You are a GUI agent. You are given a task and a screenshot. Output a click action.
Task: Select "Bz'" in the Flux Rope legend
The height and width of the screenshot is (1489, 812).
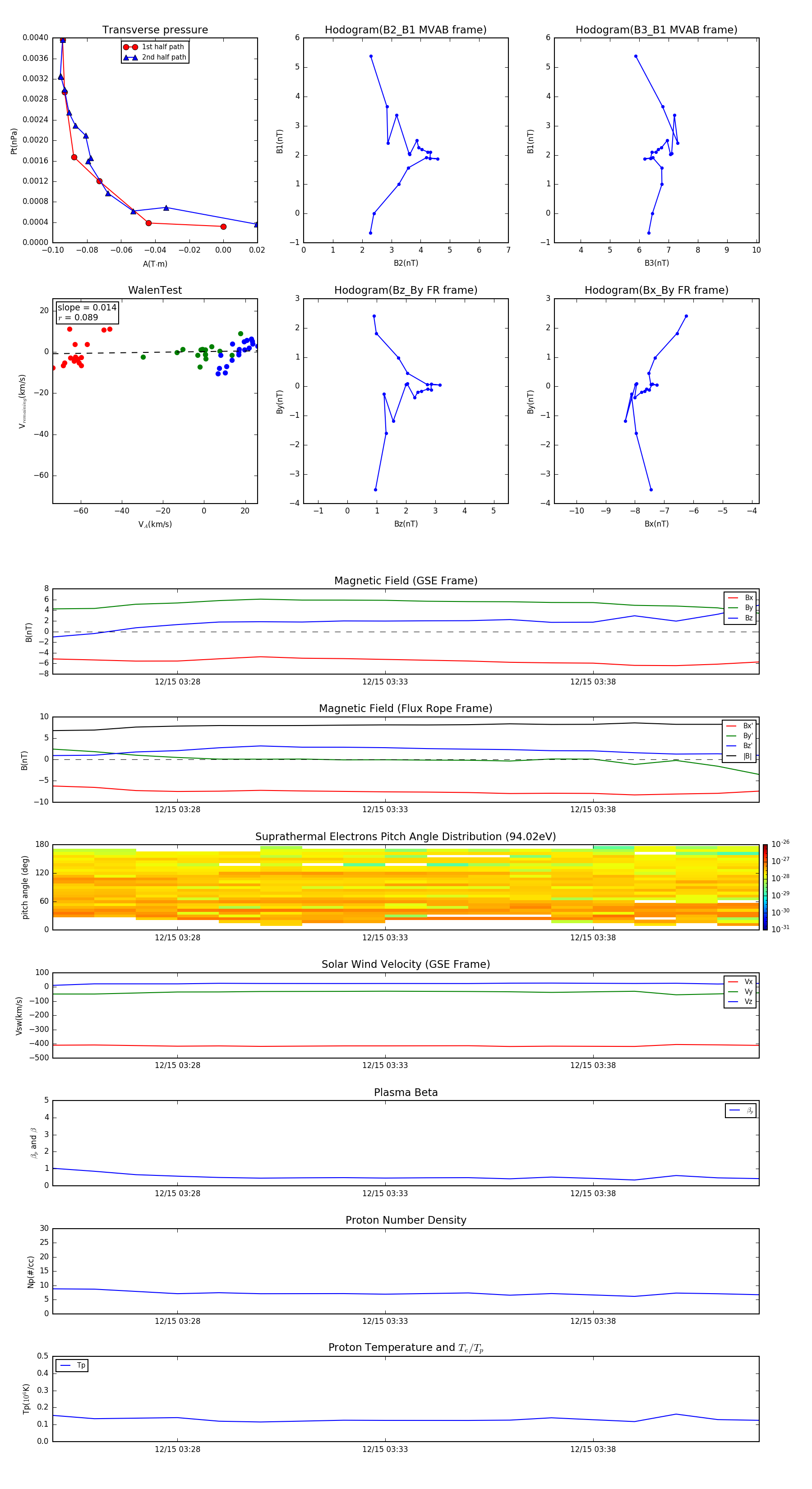(x=740, y=746)
